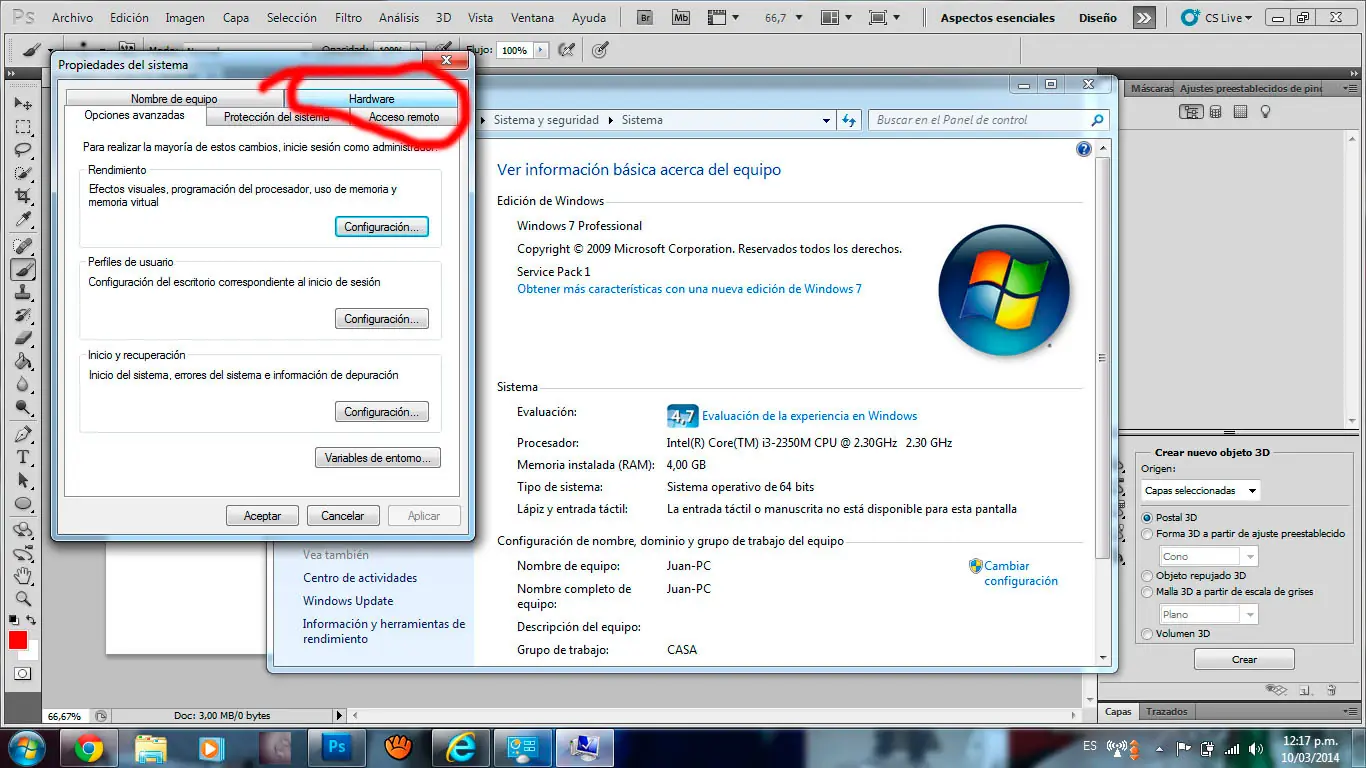1366x768 pixels.
Task: Click the Variables de entorno button
Action: [x=378, y=458]
